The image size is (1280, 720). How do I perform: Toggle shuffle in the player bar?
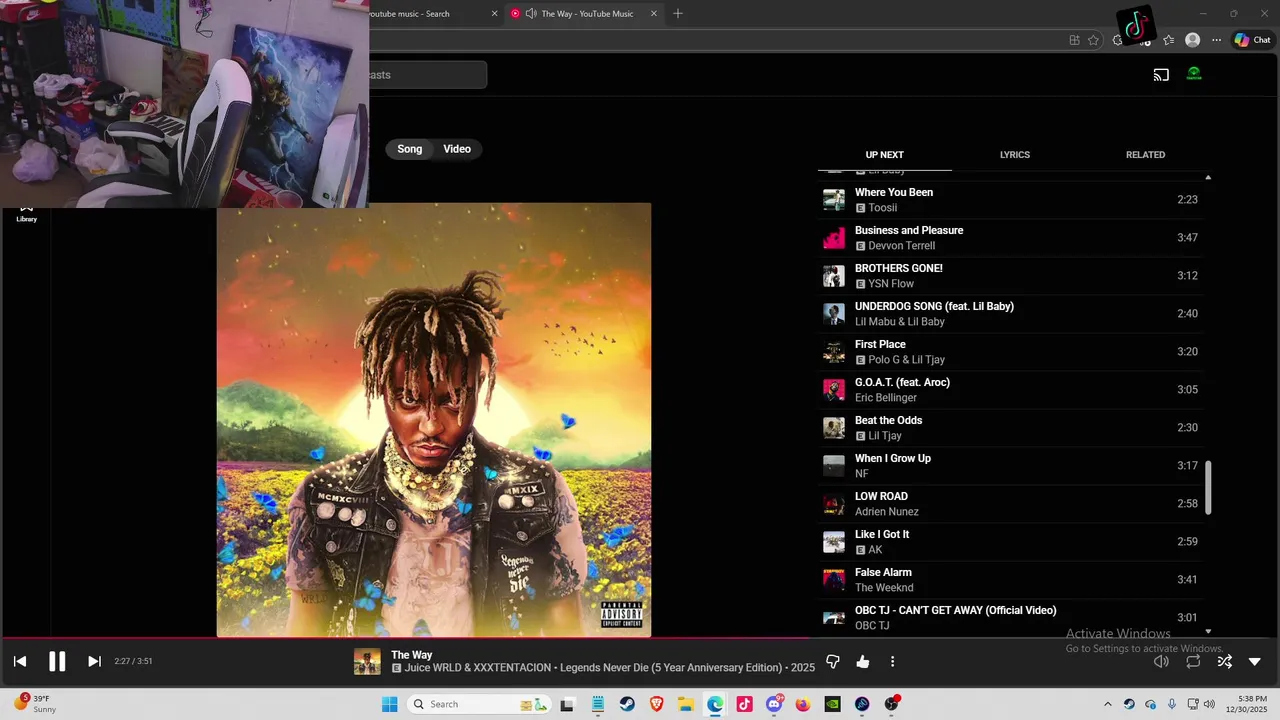click(x=1224, y=661)
